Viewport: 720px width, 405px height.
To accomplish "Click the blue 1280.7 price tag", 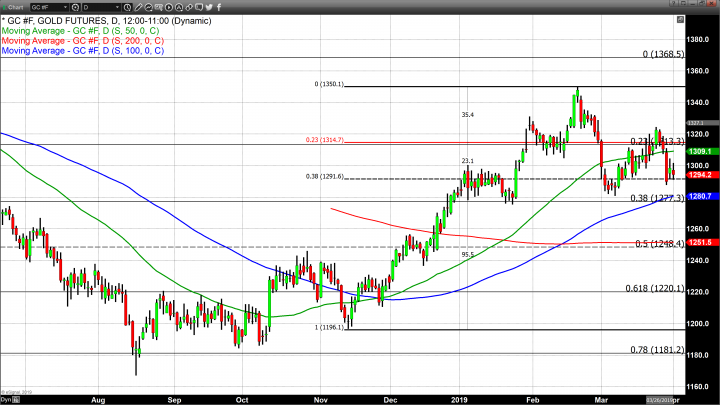I will point(702,197).
